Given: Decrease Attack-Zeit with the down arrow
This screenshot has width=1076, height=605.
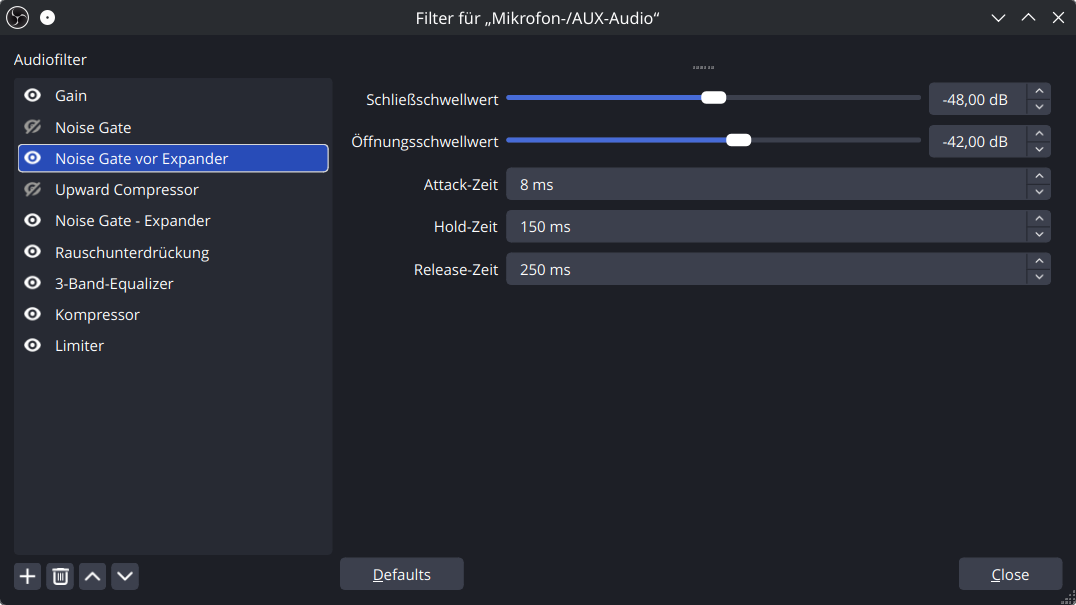Looking at the screenshot, I should [x=1039, y=192].
